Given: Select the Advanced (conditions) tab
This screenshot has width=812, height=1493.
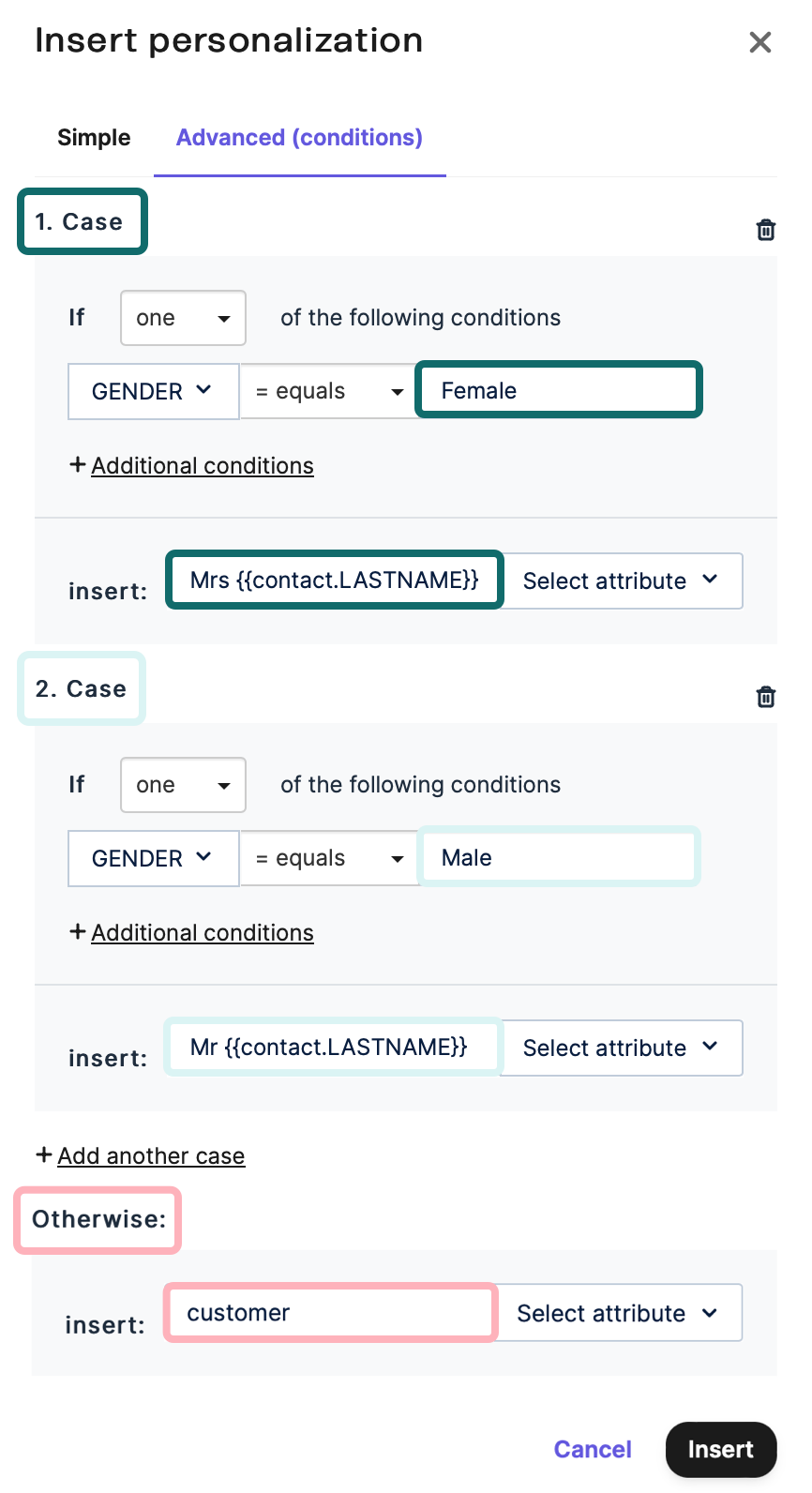Looking at the screenshot, I should coord(299,137).
